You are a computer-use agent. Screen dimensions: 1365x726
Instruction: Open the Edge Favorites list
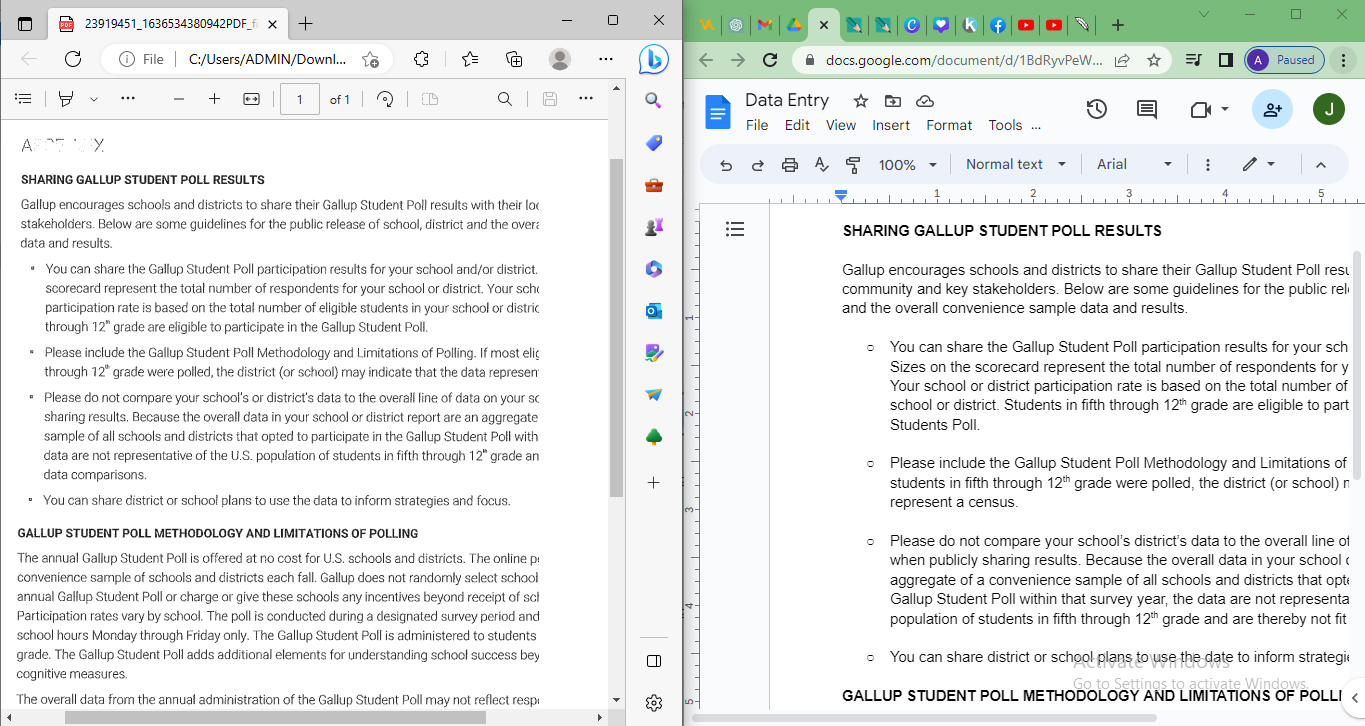click(470, 59)
